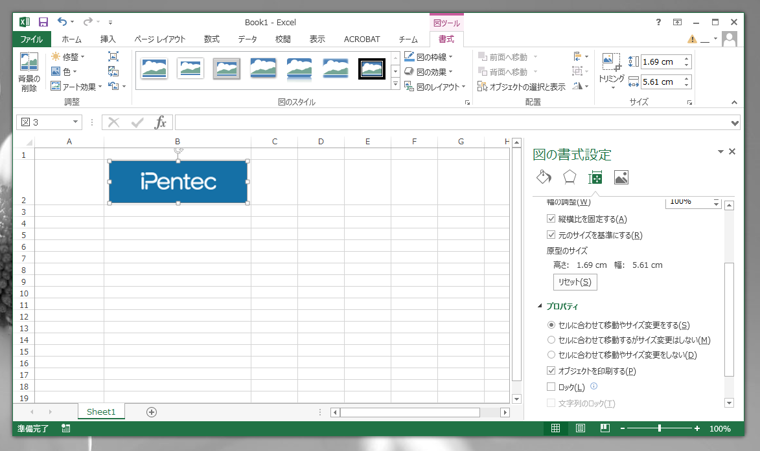Switch to Page Layout view icon
The image size is (760, 451).
[x=580, y=428]
